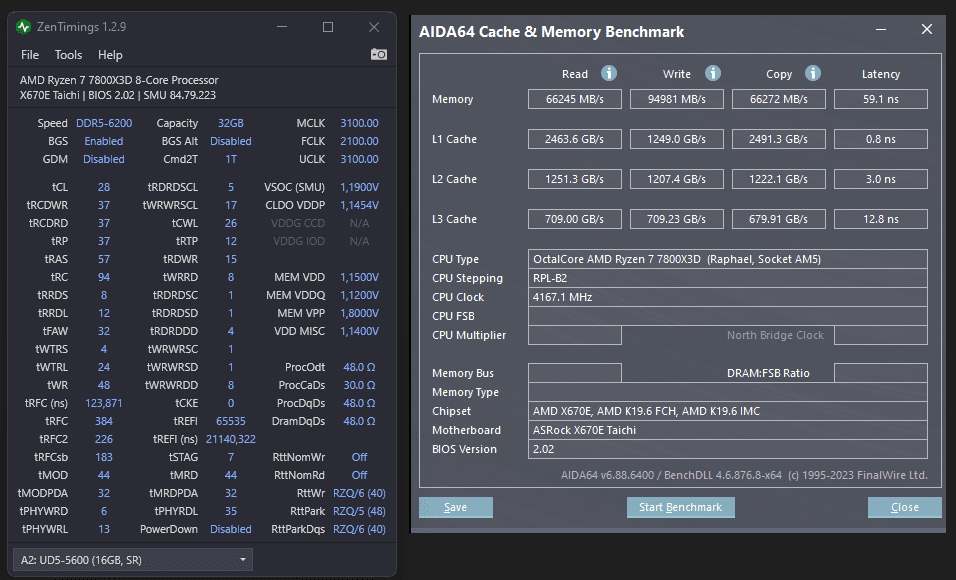Click the MEM VDD 1,1500V value

(359, 277)
